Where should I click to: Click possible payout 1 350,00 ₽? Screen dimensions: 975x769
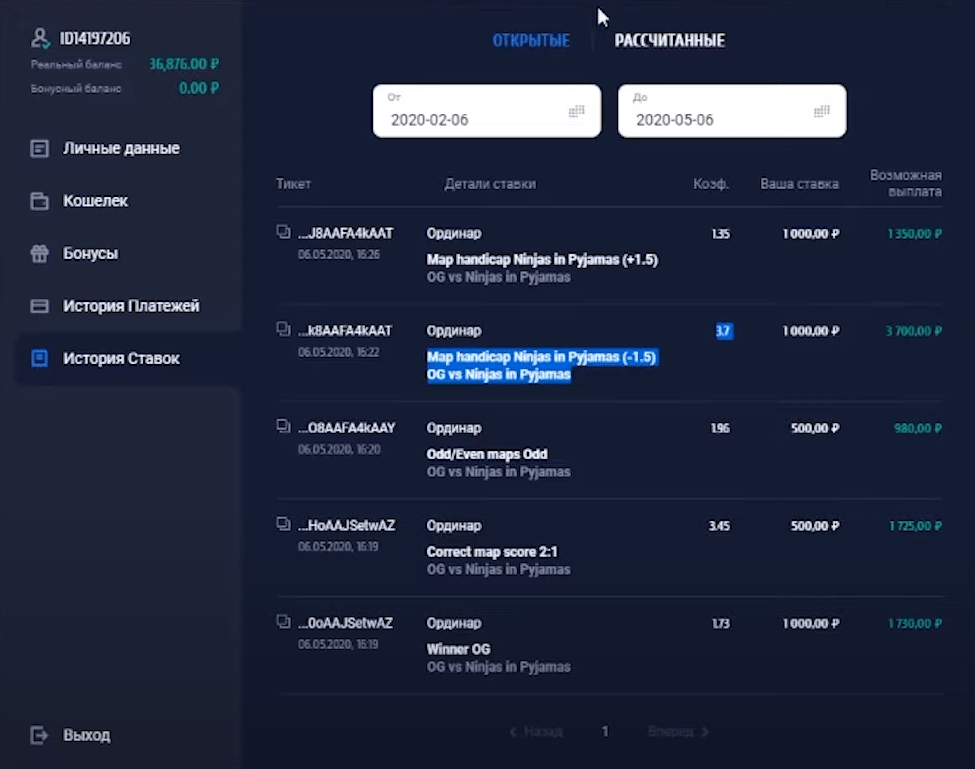[x=915, y=234]
